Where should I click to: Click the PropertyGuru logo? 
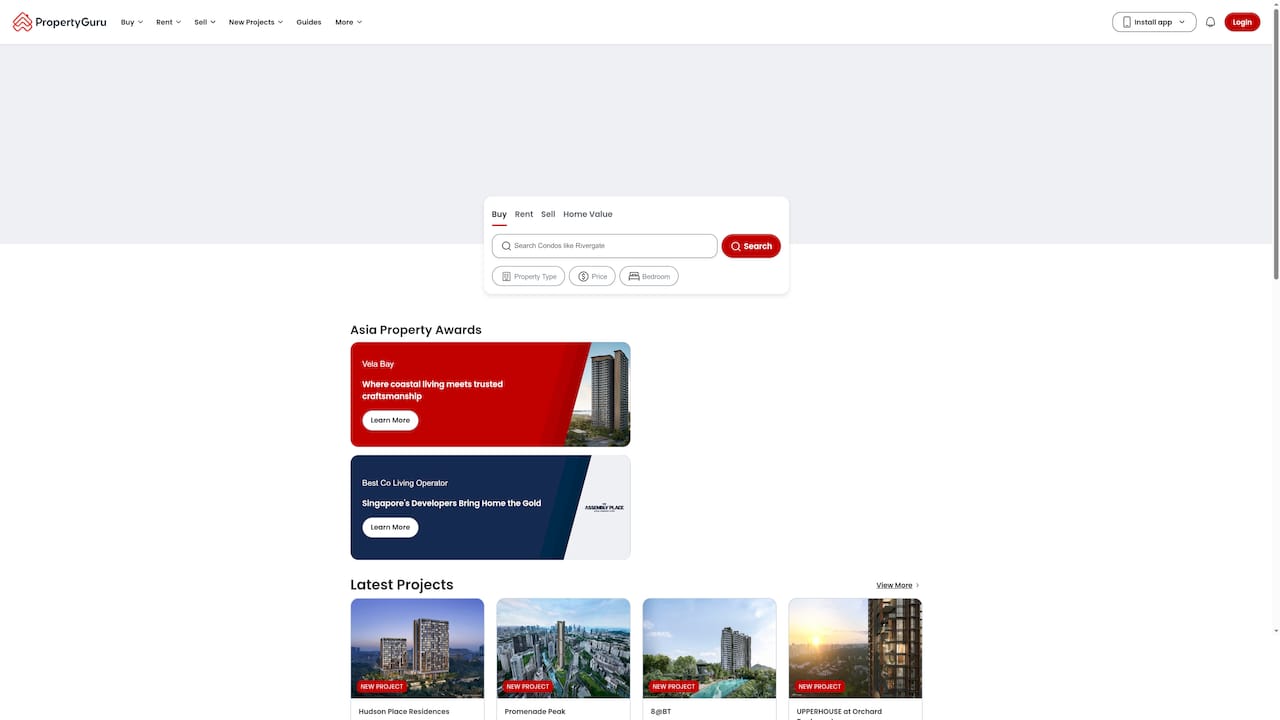click(x=59, y=22)
